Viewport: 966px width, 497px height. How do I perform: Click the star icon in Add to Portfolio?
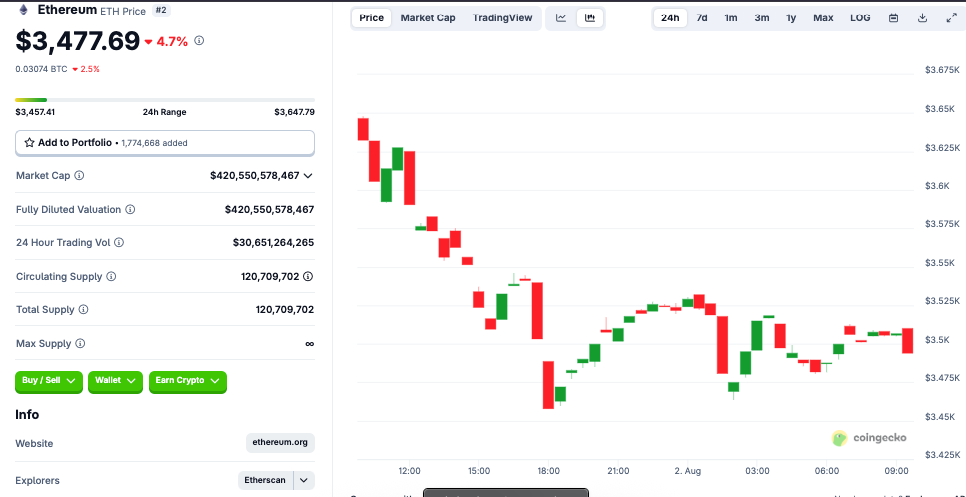29,143
